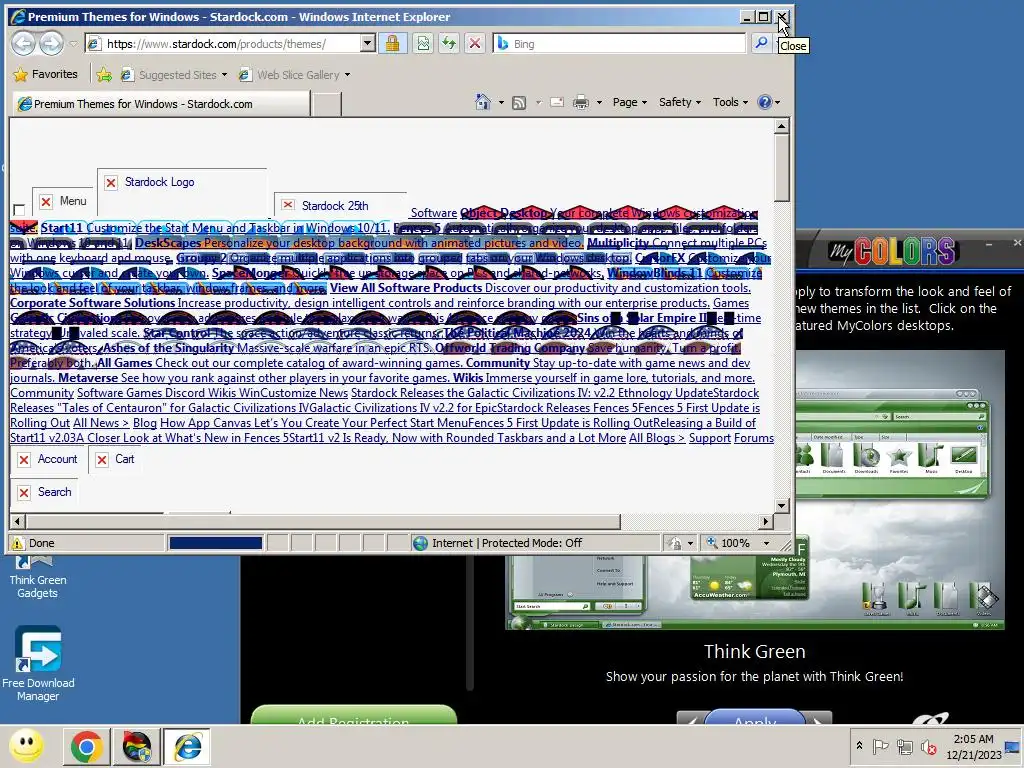Refresh the page using the green arrows
Screen dimensions: 1024x768
[449, 44]
